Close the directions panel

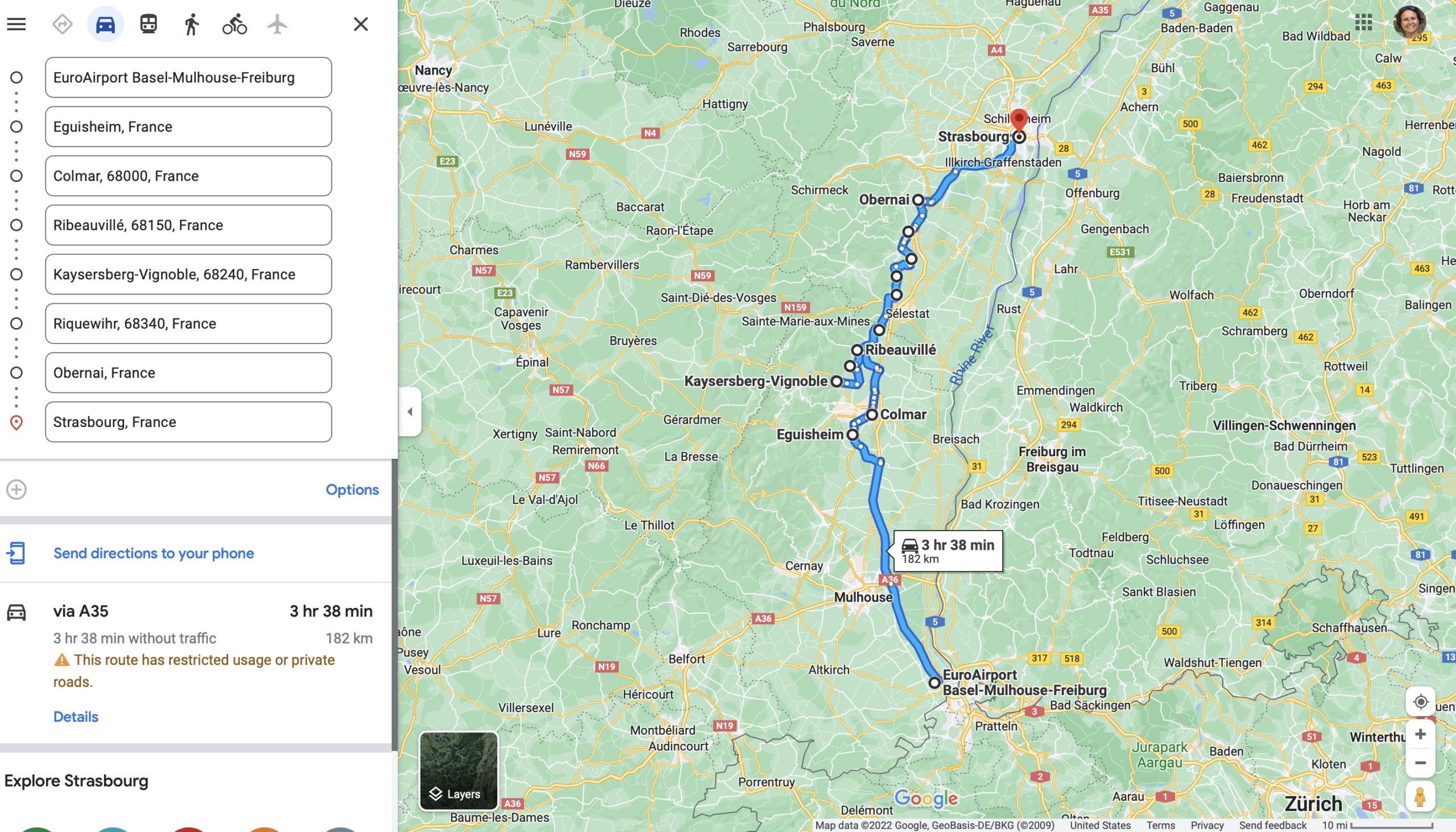click(361, 24)
